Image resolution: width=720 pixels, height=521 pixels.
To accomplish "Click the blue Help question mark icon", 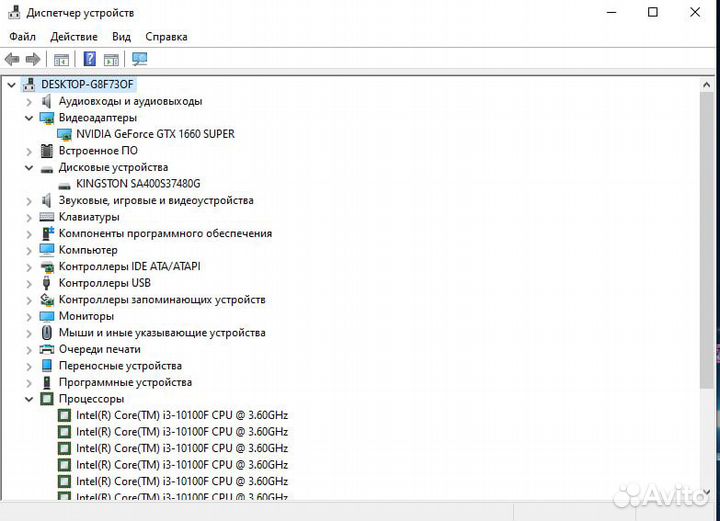I will (89, 59).
